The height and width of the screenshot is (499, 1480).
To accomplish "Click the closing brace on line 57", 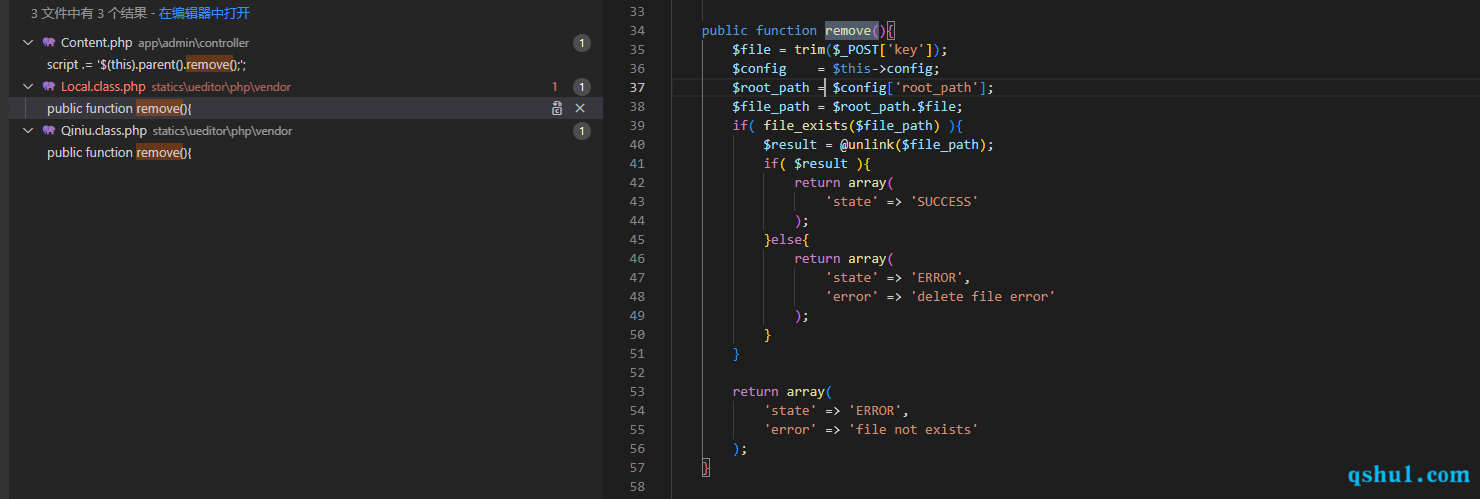I will click(706, 468).
